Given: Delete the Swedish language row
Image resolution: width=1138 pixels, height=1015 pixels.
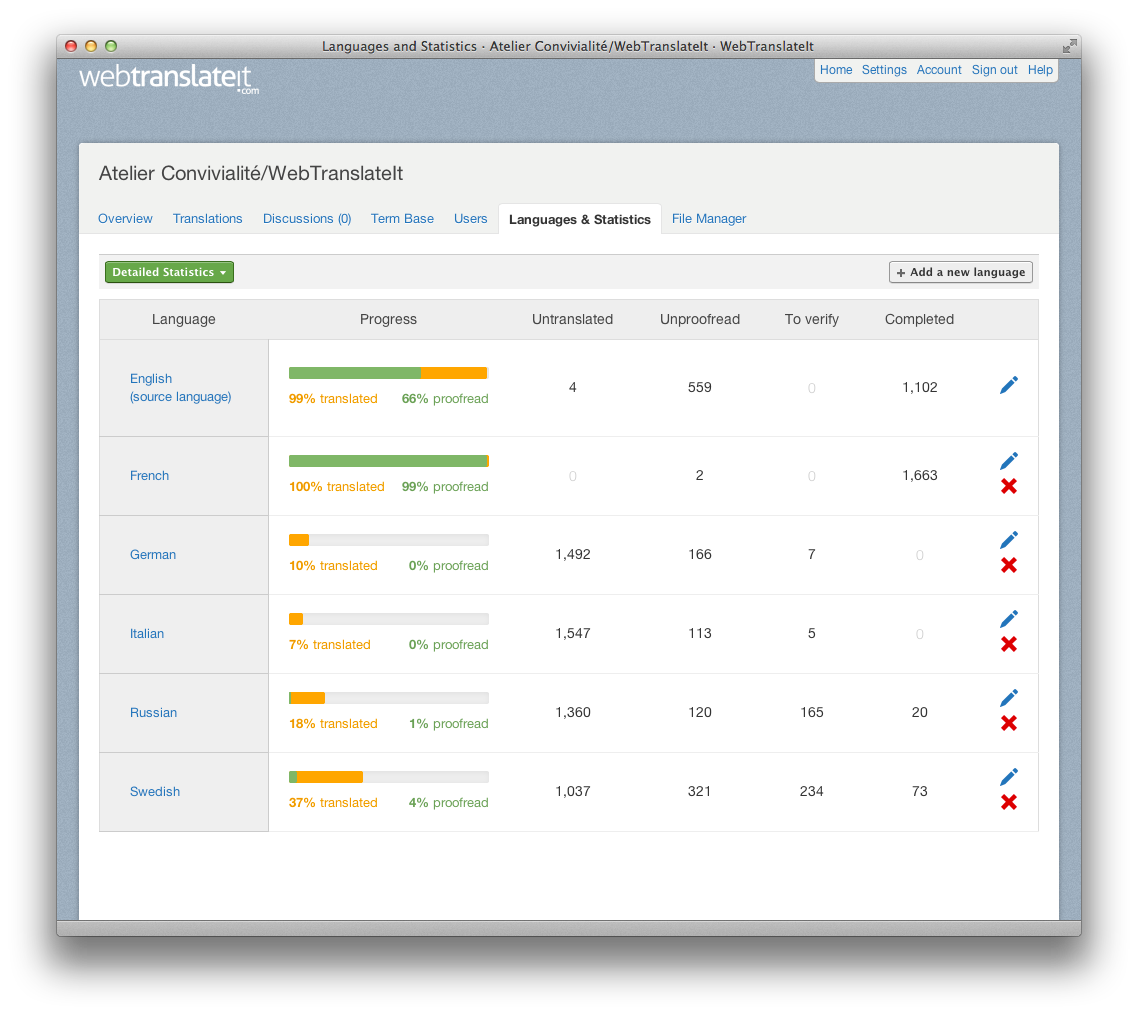Looking at the screenshot, I should click(x=1009, y=802).
